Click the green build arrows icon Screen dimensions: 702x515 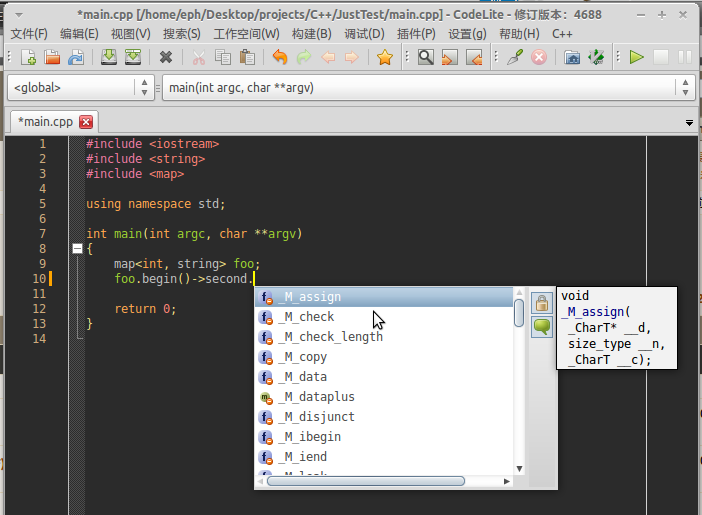click(596, 57)
